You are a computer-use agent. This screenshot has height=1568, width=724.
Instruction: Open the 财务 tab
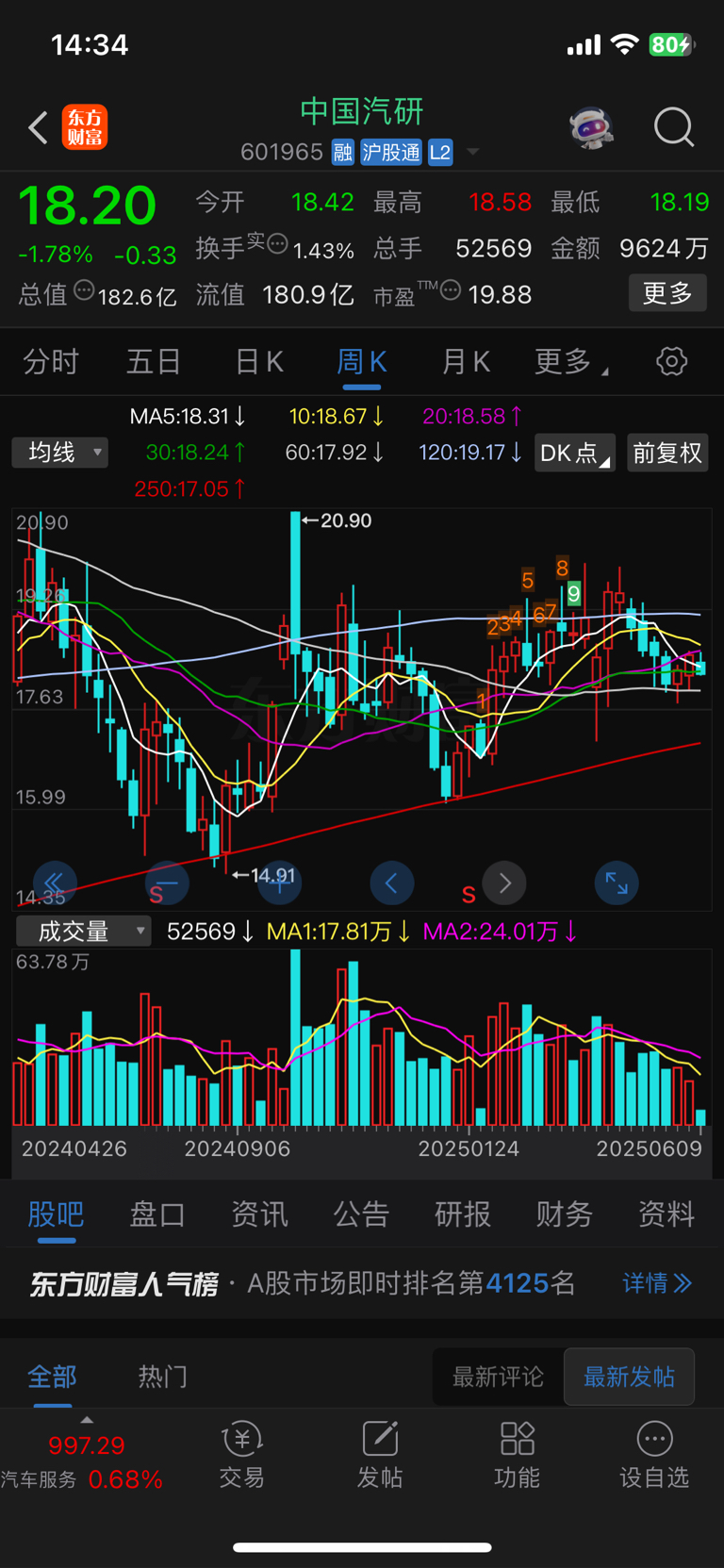(565, 1213)
